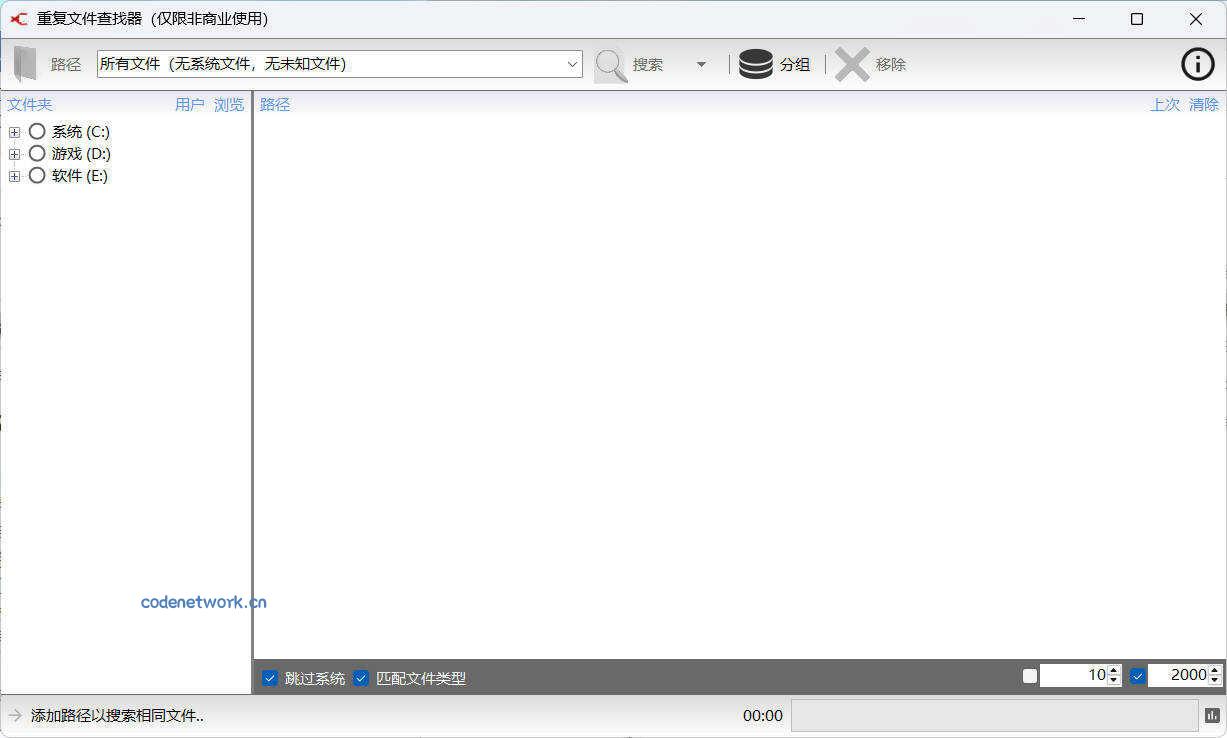Click the 清除 link to clear paths
This screenshot has width=1227, height=738.
click(1204, 104)
